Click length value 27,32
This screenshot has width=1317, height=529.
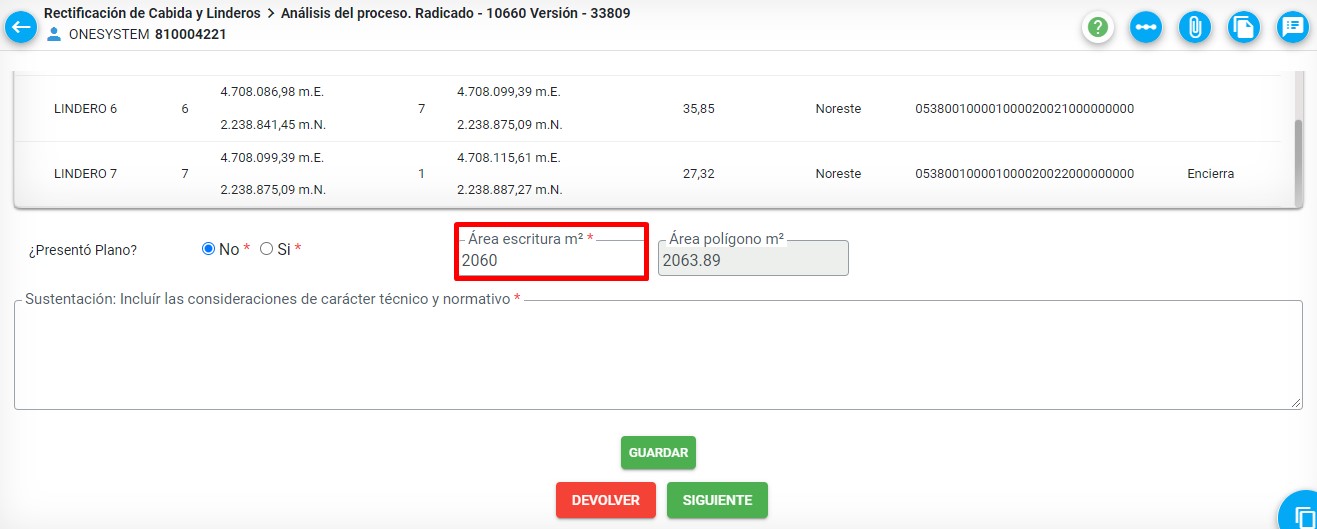[x=699, y=174]
